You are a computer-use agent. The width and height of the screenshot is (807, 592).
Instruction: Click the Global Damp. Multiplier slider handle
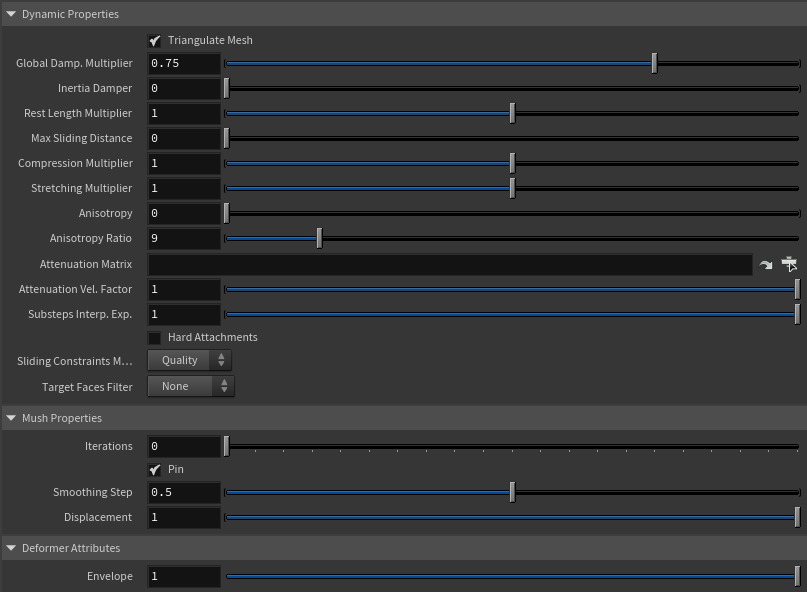654,63
